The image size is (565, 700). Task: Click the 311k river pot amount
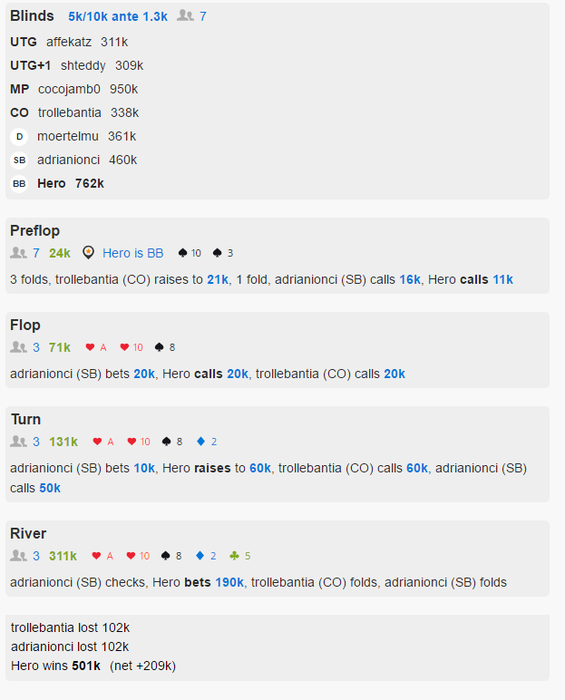tap(63, 556)
